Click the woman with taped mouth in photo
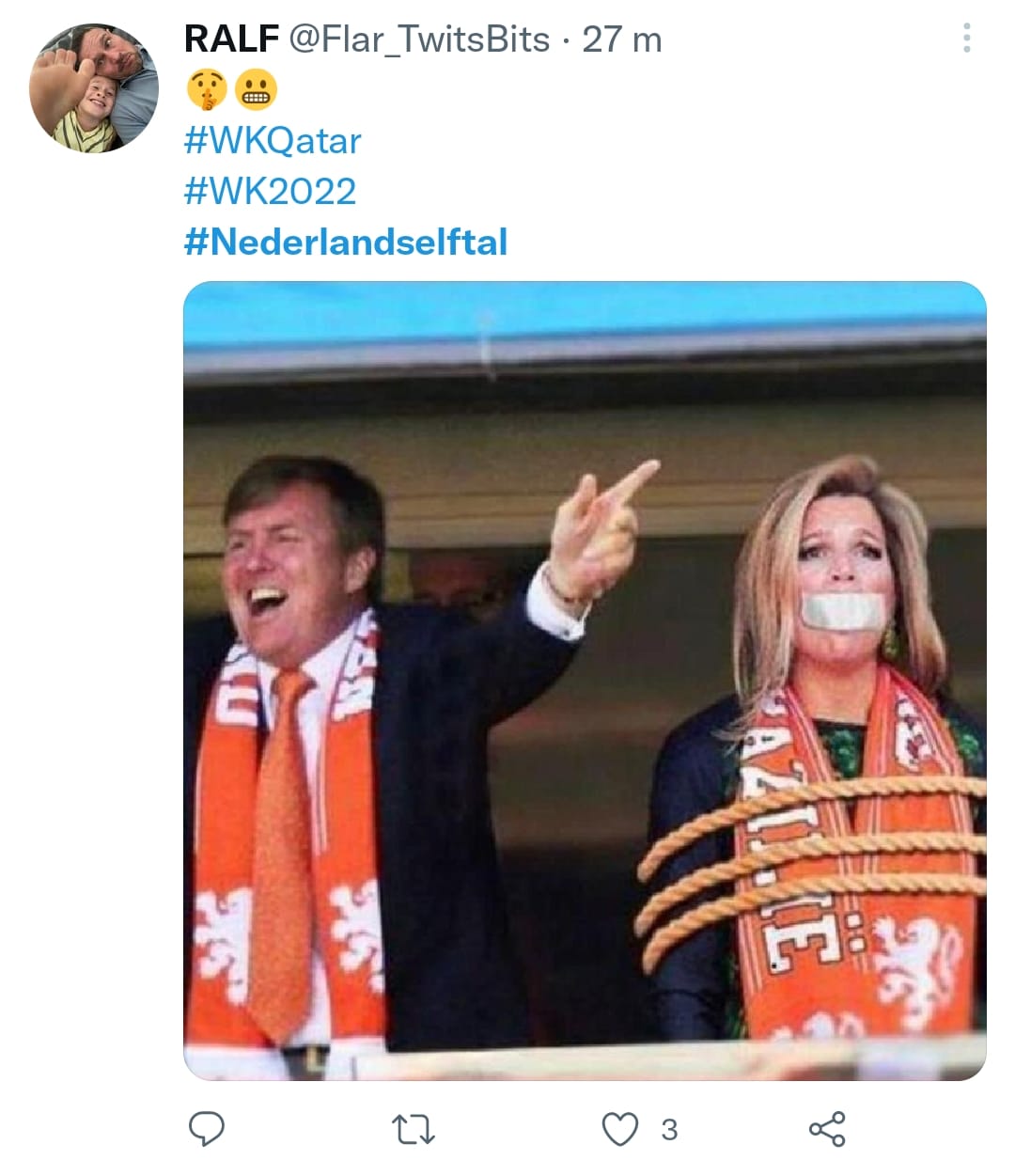The height and width of the screenshot is (1176, 1015). [x=818, y=752]
